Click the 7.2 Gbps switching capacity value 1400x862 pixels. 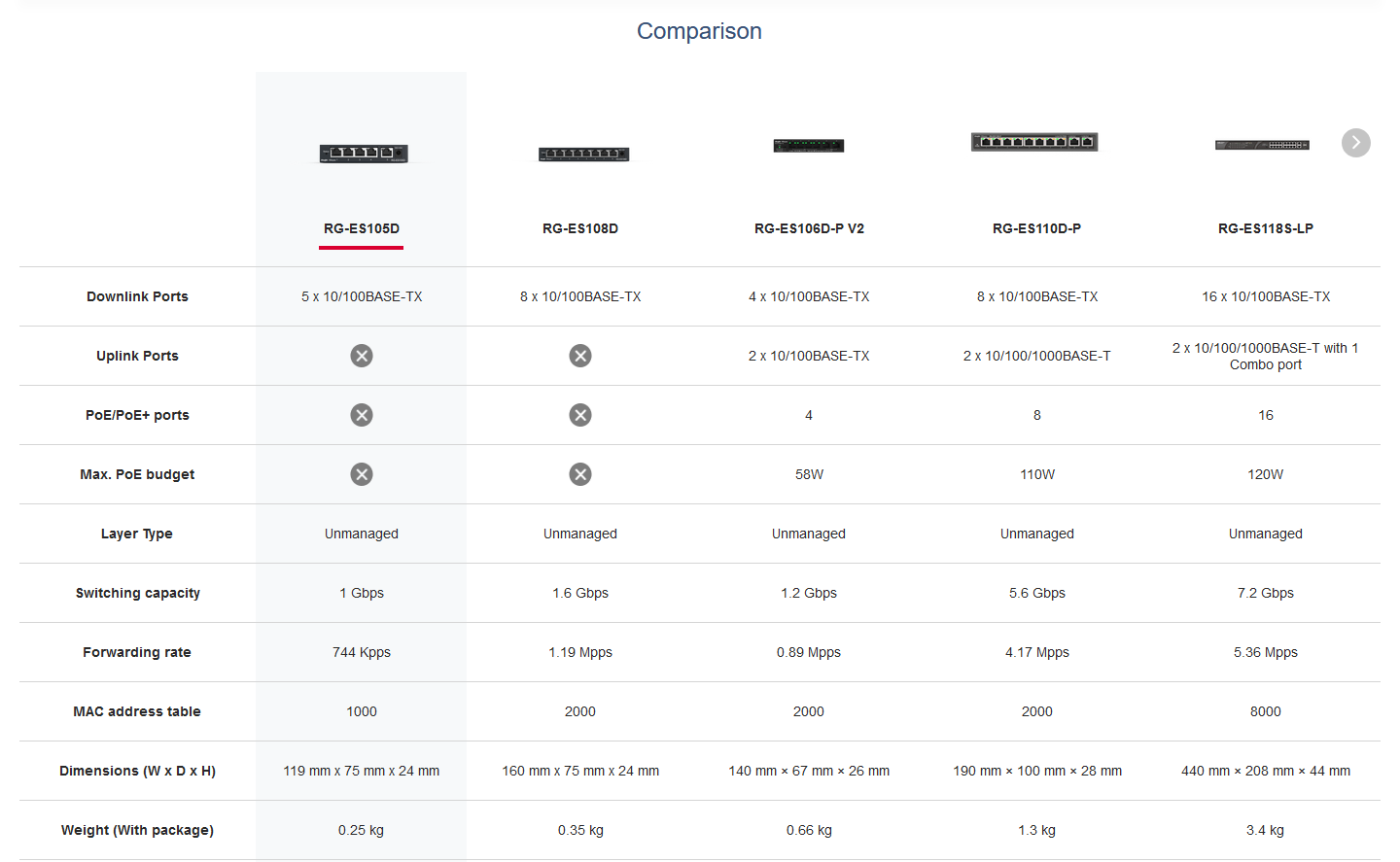(1266, 593)
